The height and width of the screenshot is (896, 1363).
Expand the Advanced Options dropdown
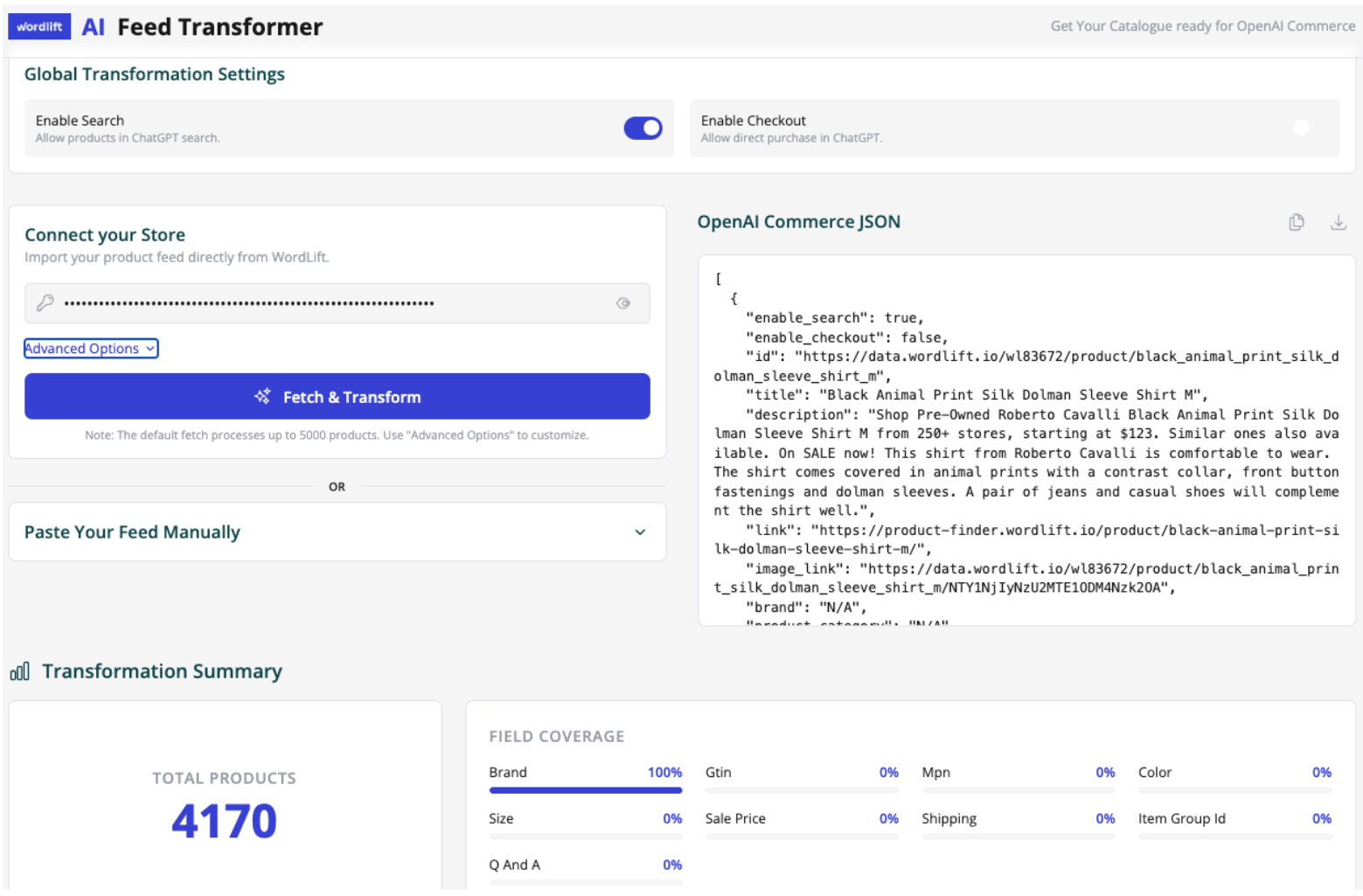click(90, 349)
